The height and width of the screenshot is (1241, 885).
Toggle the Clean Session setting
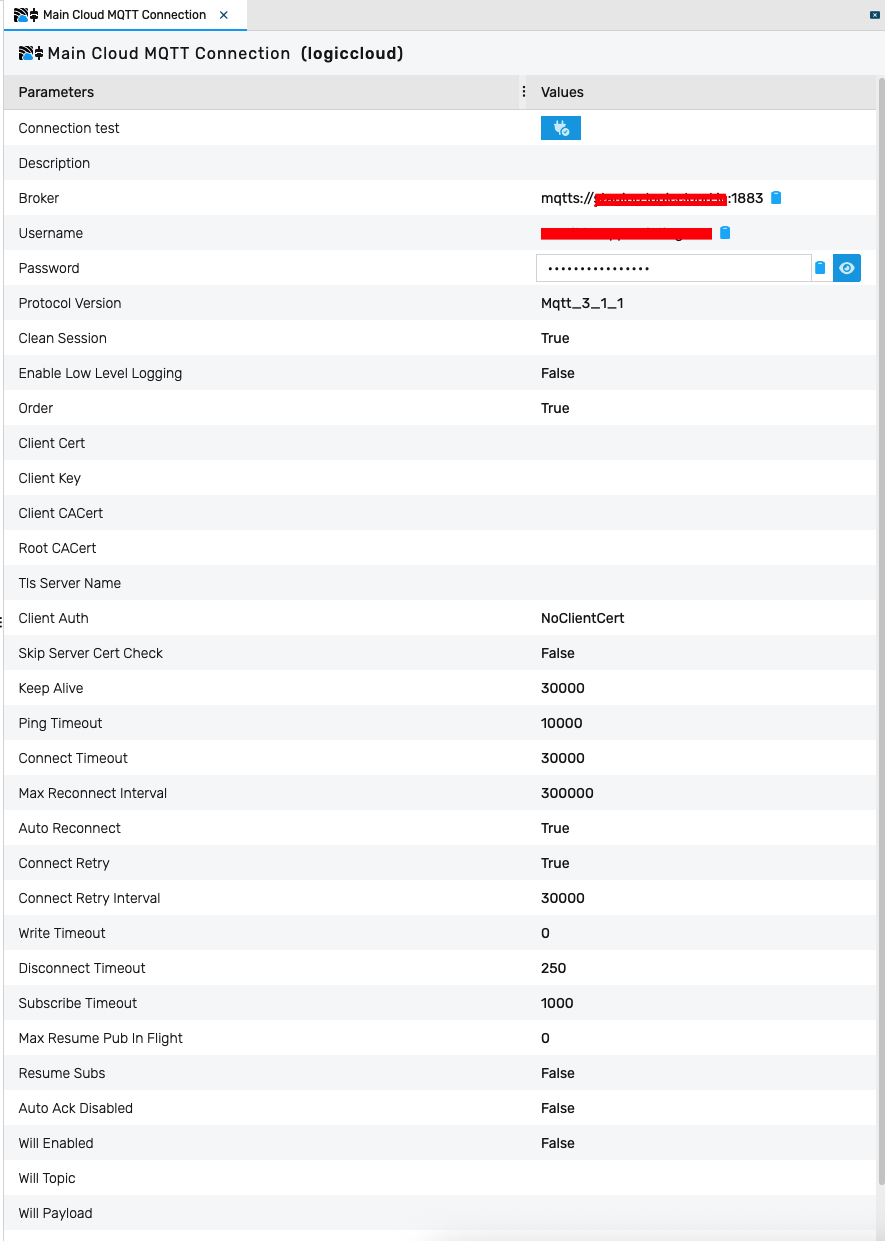[555, 337]
